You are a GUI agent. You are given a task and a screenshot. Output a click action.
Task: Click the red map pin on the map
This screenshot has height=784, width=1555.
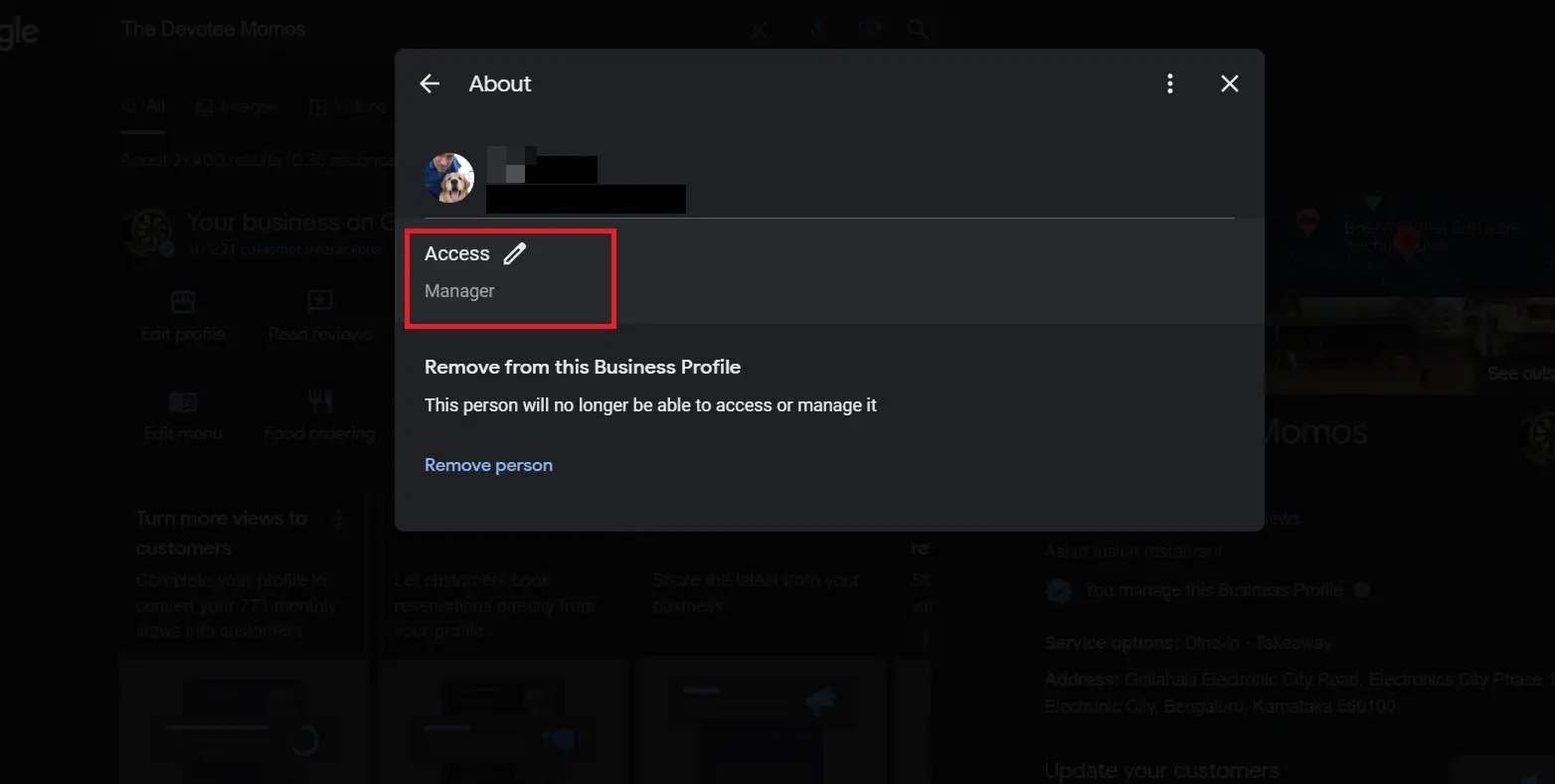1405,241
